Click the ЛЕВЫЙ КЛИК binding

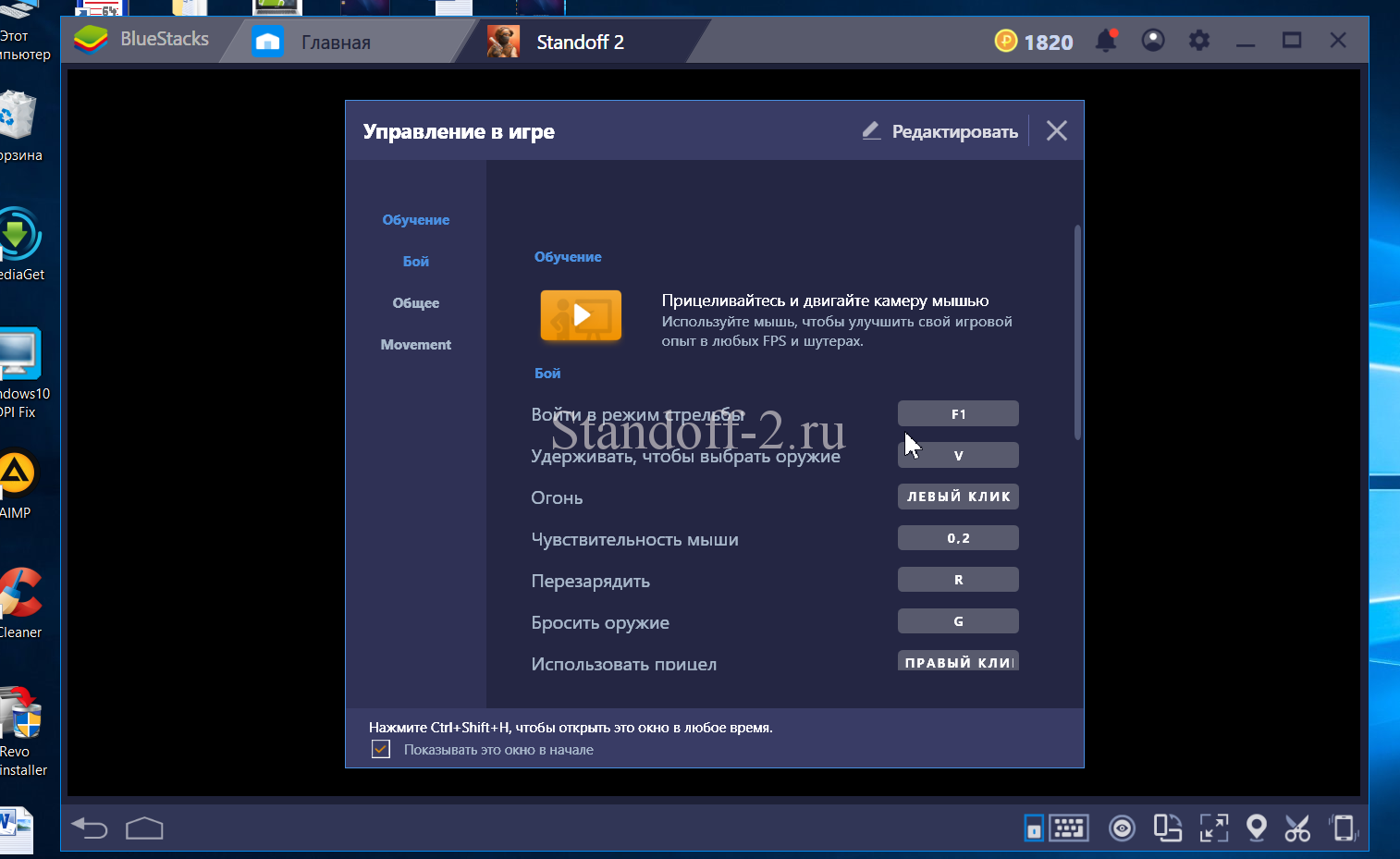pos(958,497)
